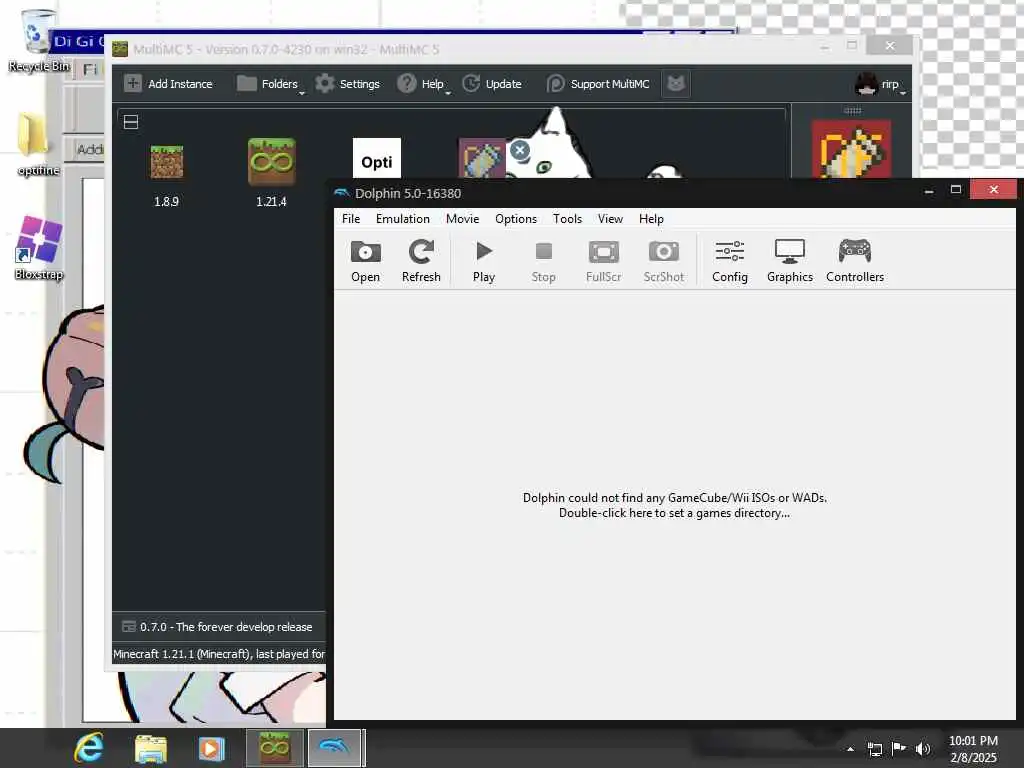
Task: Switch to MultiMC via taskbar icon
Action: click(x=275, y=748)
